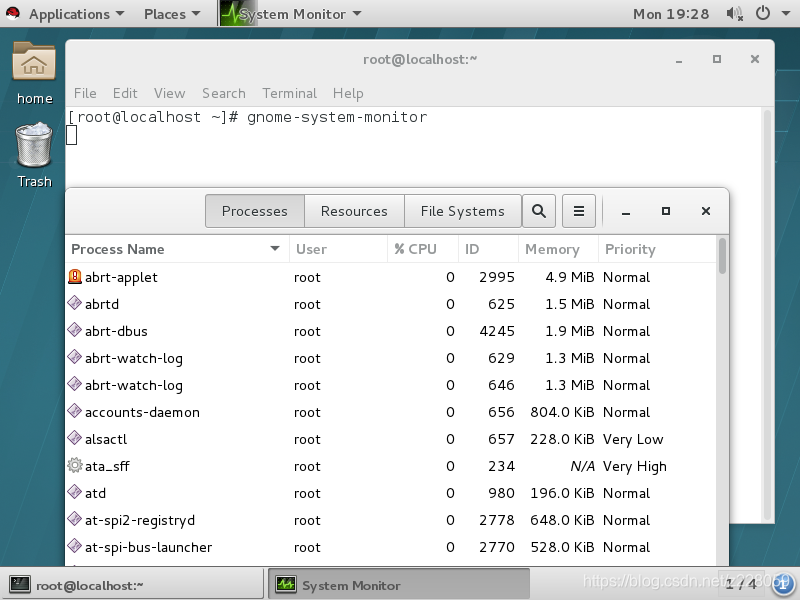Switch to the Resources tab

tap(354, 211)
